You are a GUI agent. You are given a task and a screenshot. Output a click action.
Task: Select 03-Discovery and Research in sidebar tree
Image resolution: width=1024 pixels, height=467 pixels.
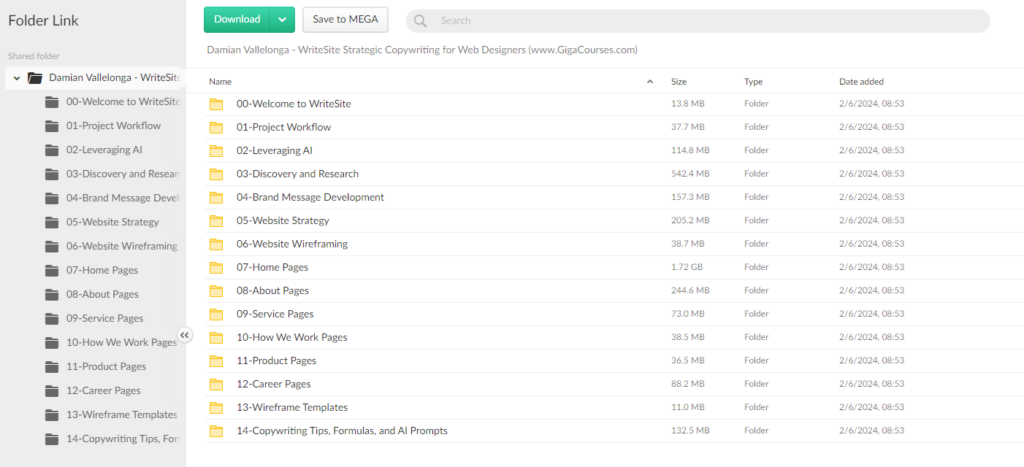(122, 174)
